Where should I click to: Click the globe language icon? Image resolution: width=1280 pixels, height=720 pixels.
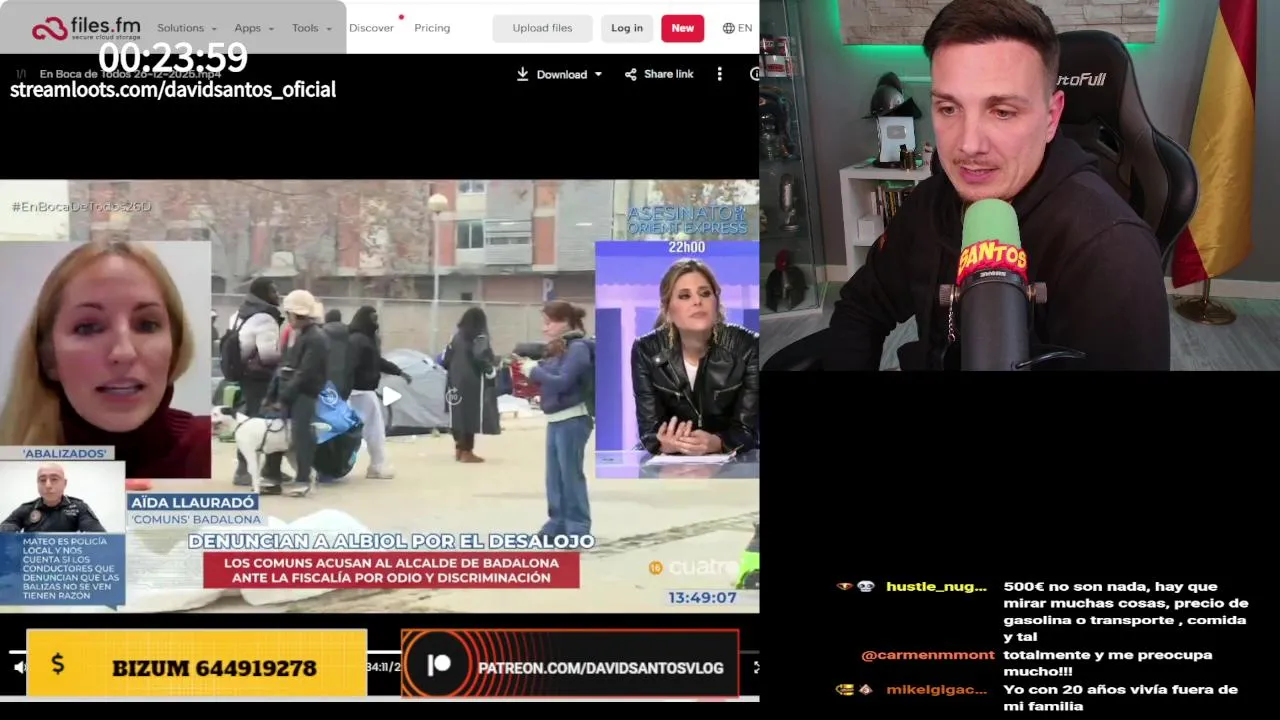click(729, 28)
